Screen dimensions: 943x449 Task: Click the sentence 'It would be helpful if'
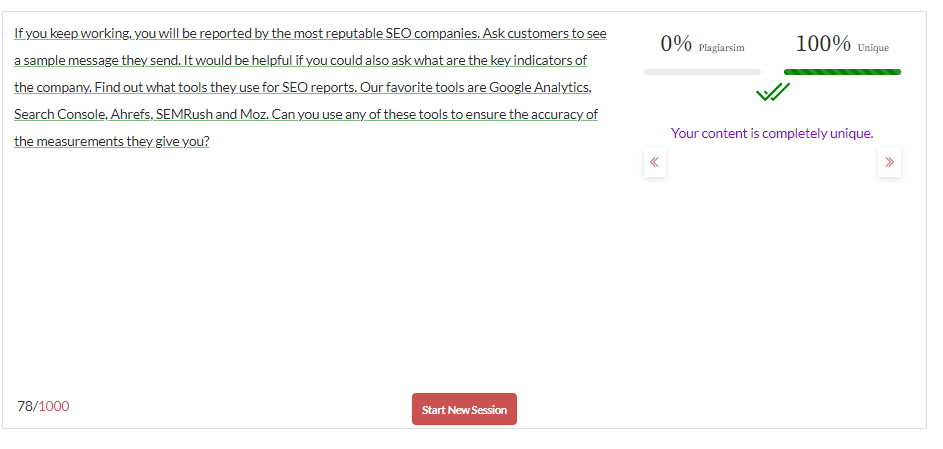[x=385, y=61]
